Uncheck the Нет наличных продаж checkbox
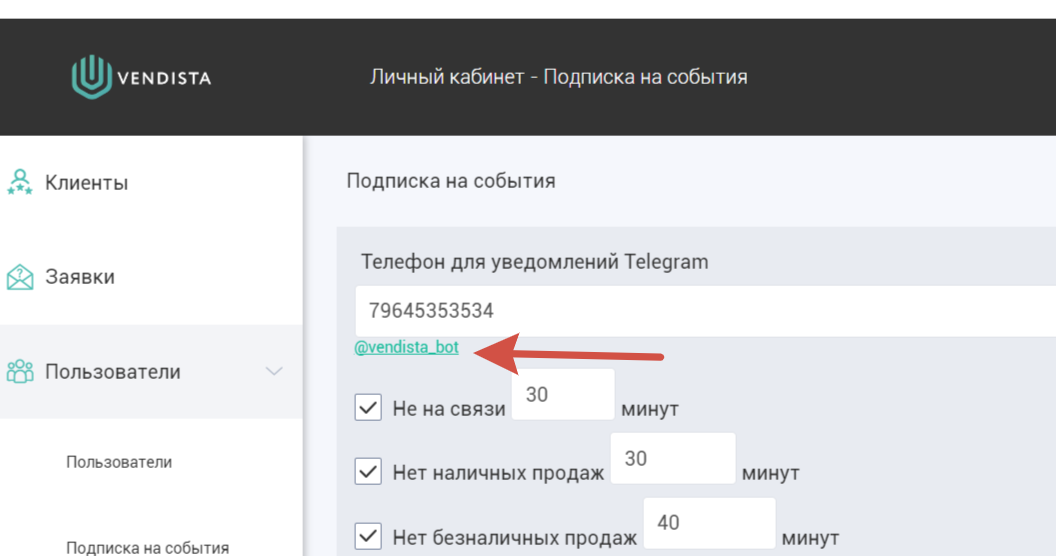The height and width of the screenshot is (556, 1056). click(368, 471)
